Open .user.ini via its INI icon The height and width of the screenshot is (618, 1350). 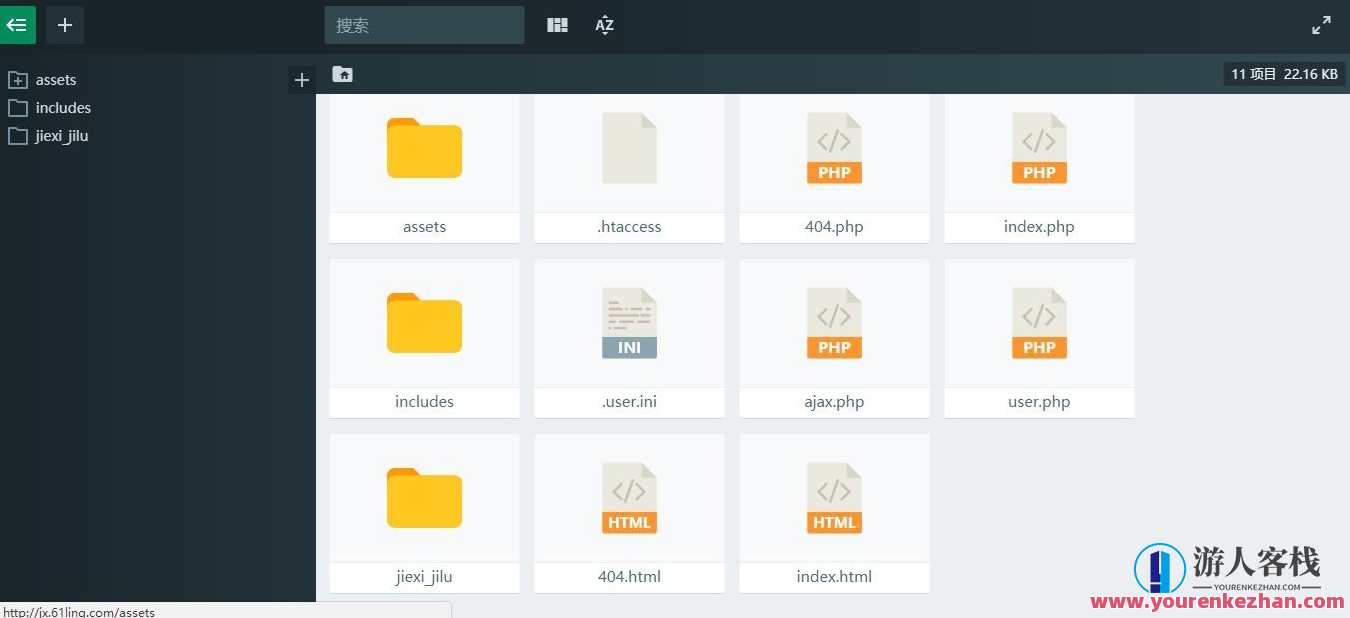629,322
